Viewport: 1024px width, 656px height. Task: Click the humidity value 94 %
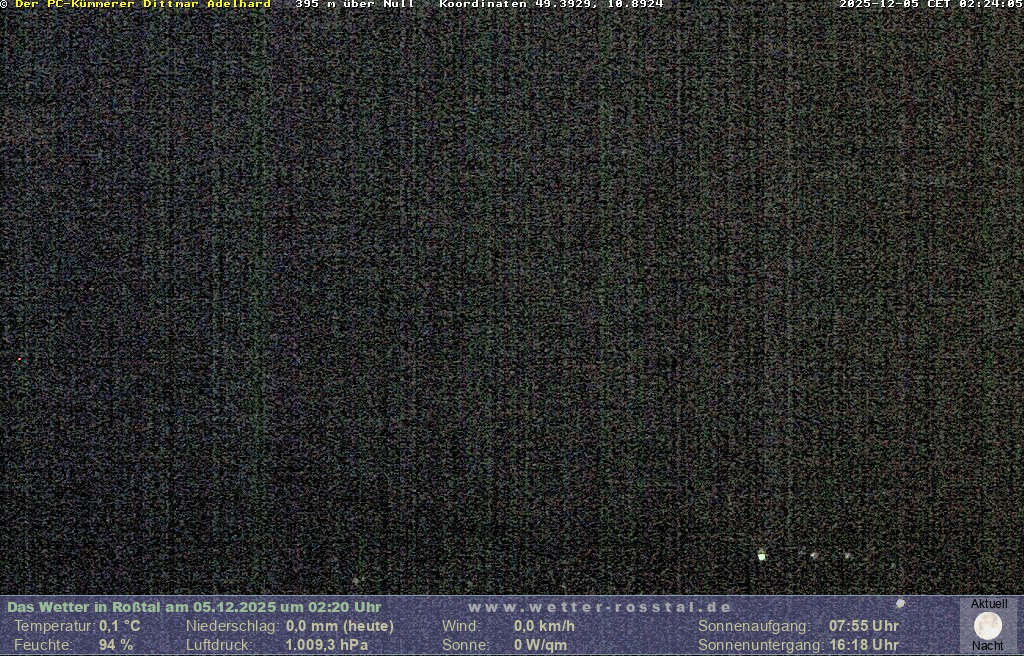pos(115,645)
